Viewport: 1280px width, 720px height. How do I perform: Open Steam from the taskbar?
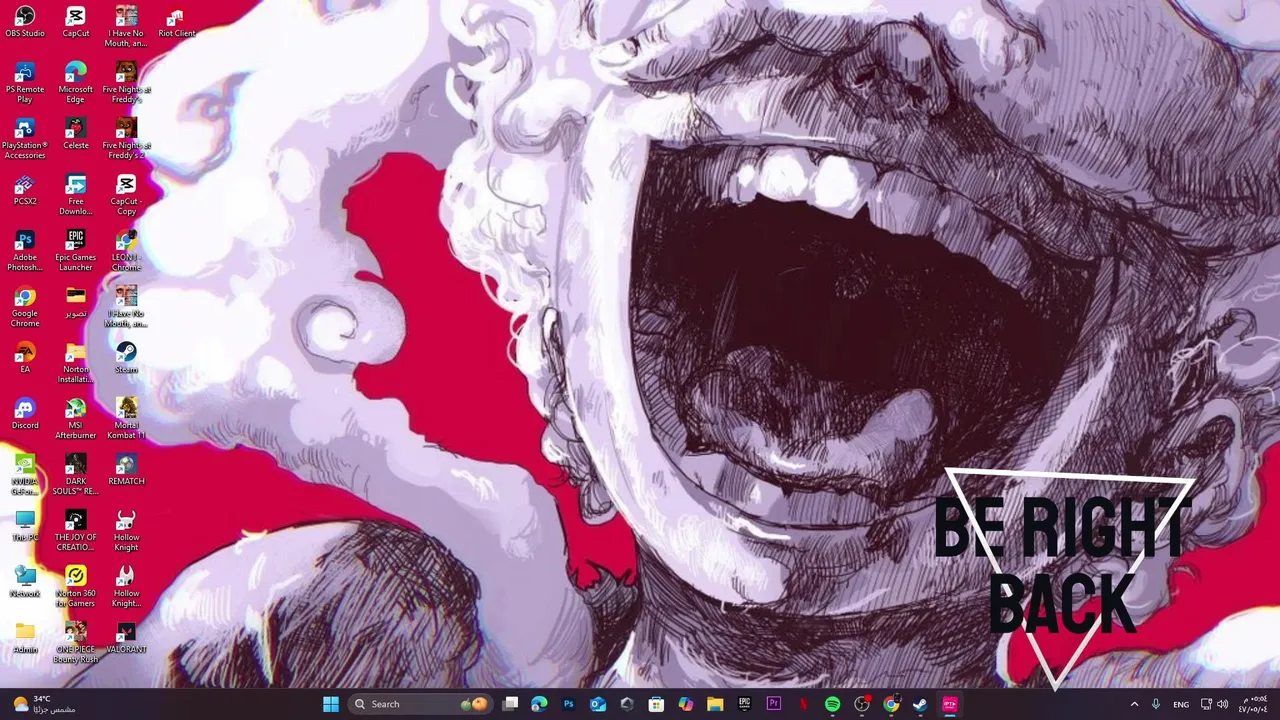point(920,704)
